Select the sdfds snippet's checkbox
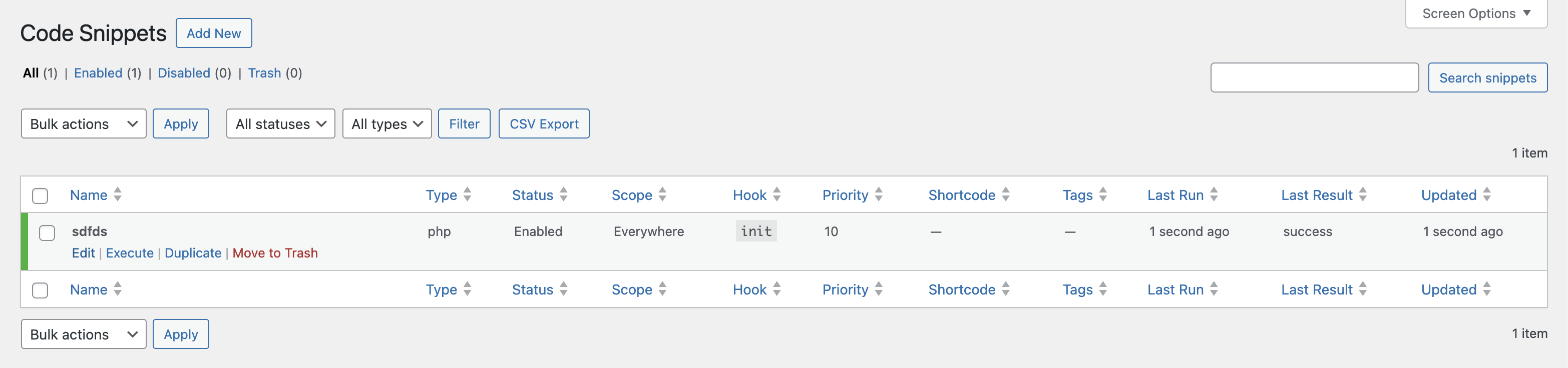Viewport: 1568px width, 368px height. point(48,231)
